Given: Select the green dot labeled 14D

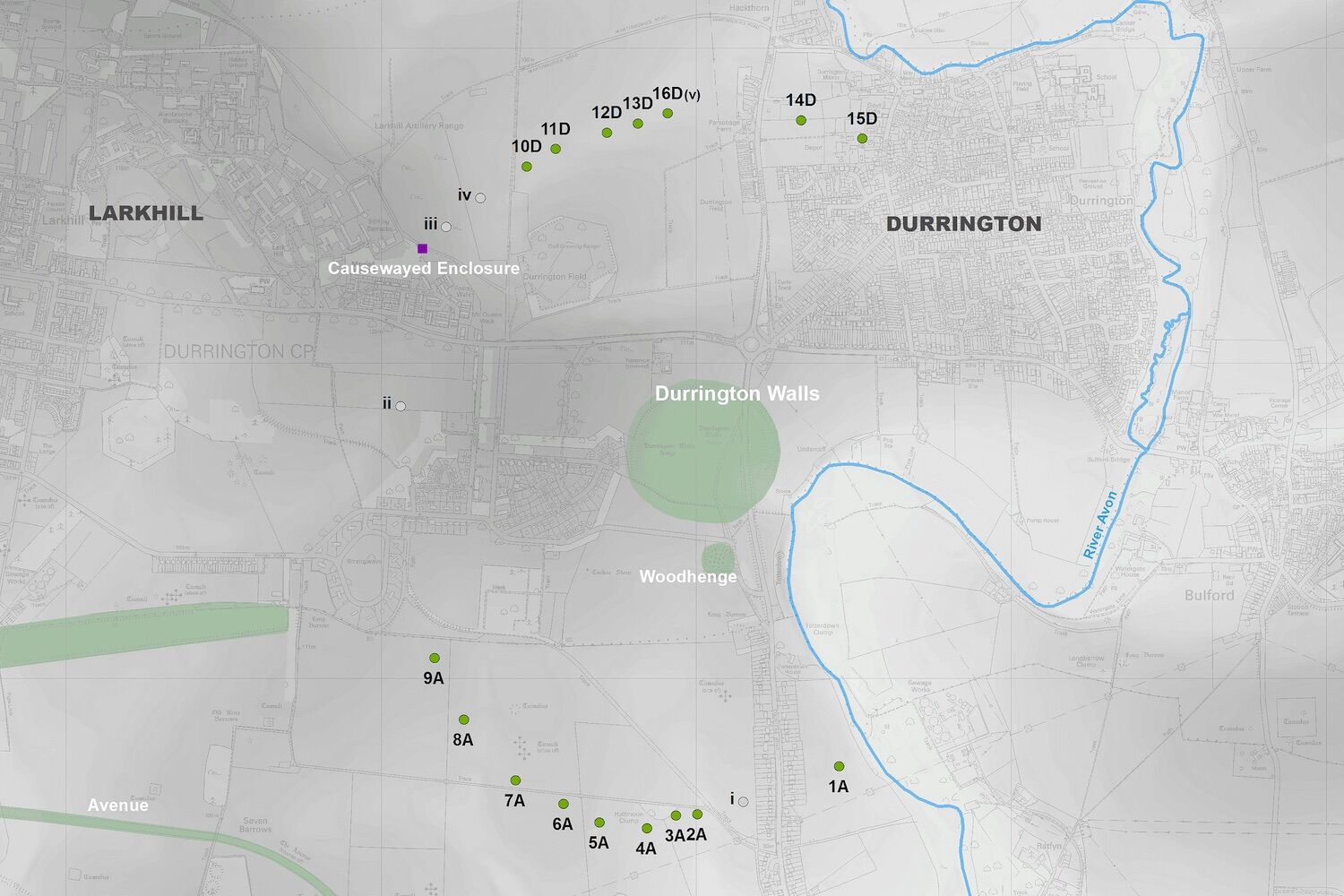Looking at the screenshot, I should (x=801, y=120).
